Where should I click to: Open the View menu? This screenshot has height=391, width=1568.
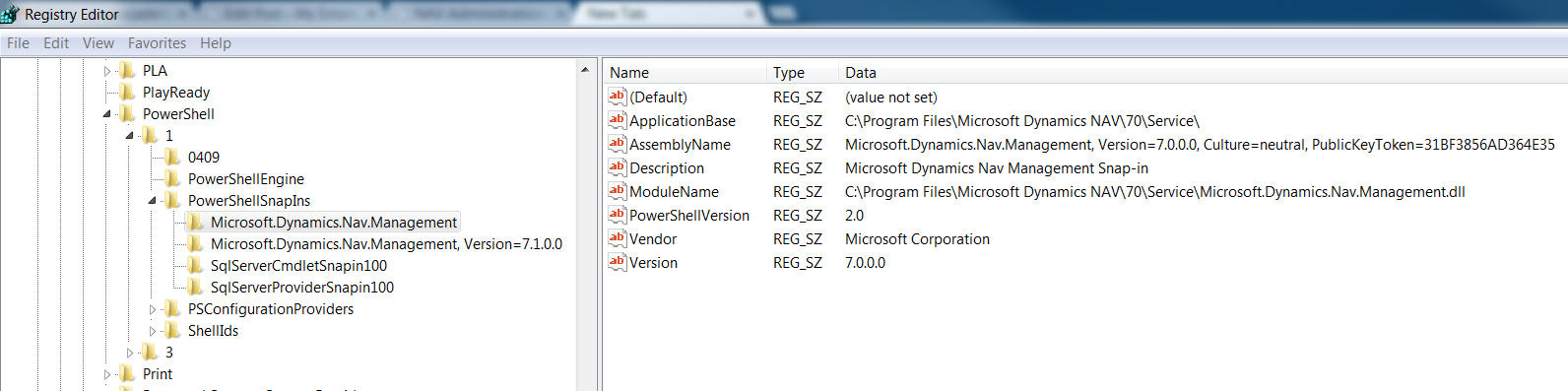pos(98,43)
